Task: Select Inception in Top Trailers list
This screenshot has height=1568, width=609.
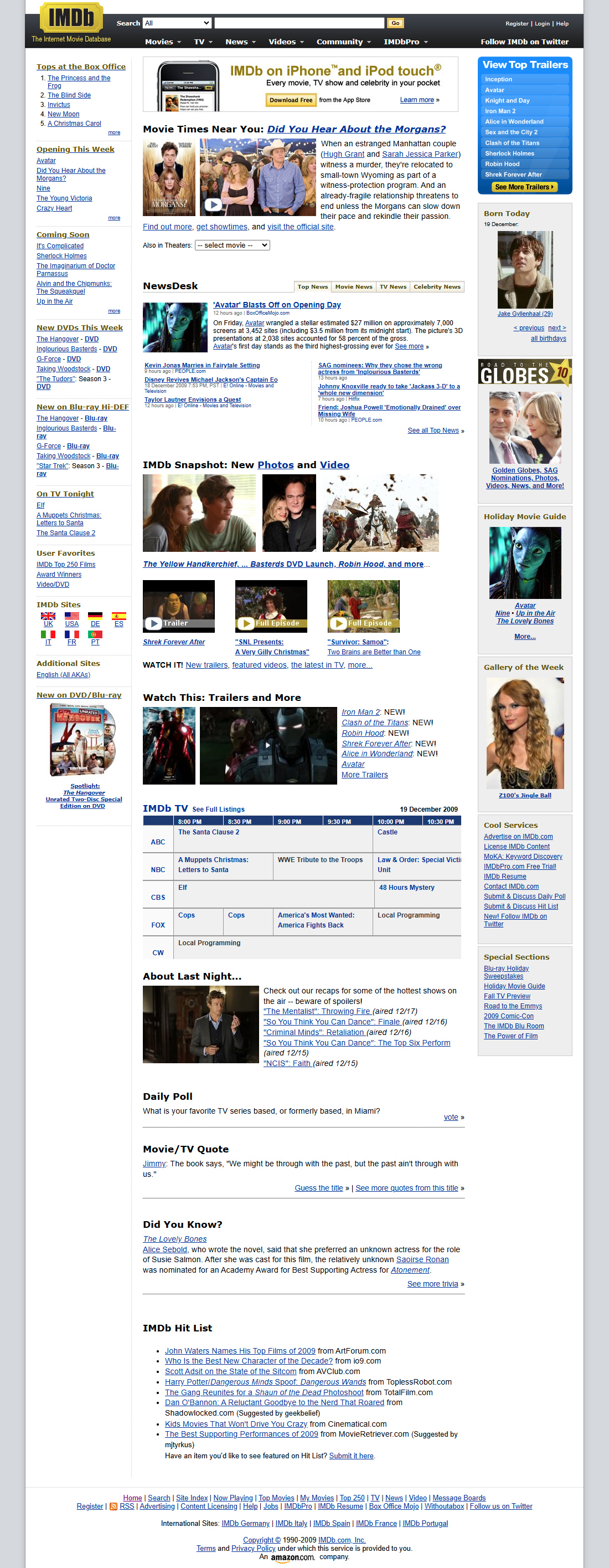Action: [x=525, y=79]
